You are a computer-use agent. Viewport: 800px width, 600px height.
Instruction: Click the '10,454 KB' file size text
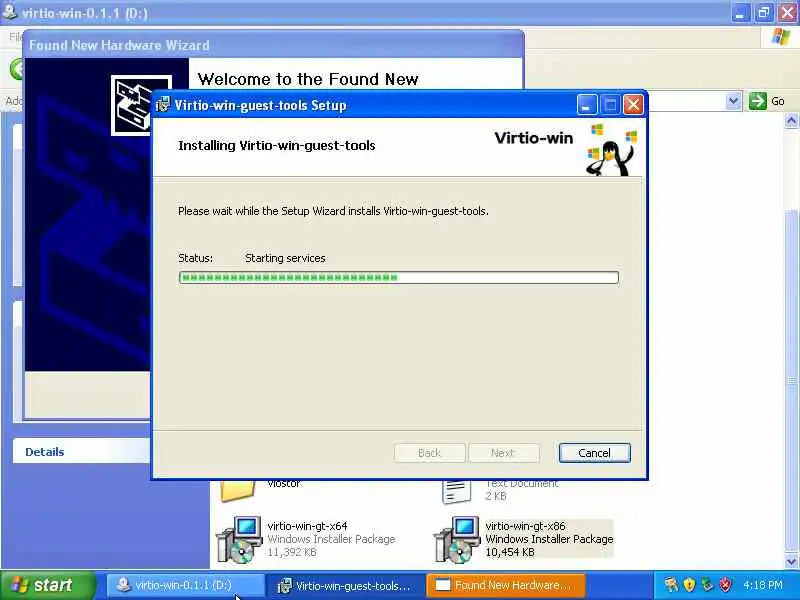[x=510, y=552]
